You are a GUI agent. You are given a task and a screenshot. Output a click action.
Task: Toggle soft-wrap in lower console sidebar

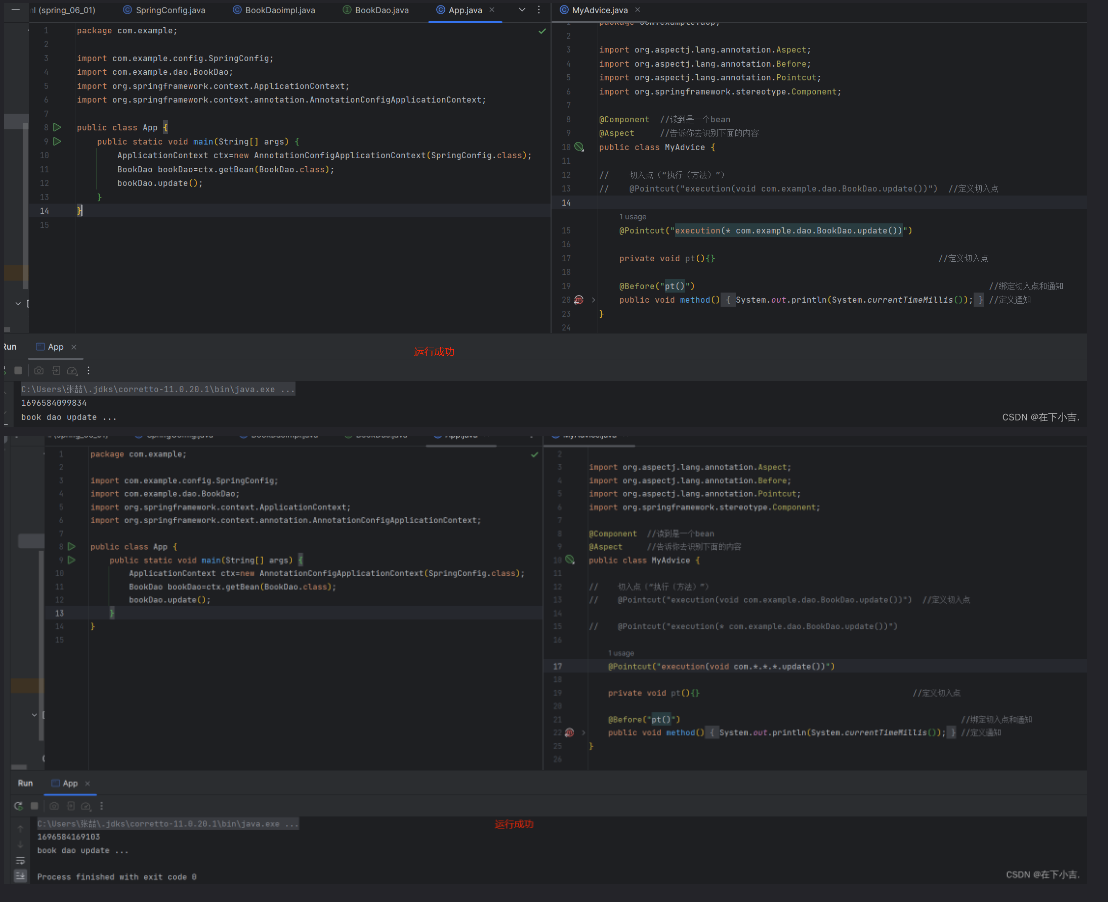20,860
